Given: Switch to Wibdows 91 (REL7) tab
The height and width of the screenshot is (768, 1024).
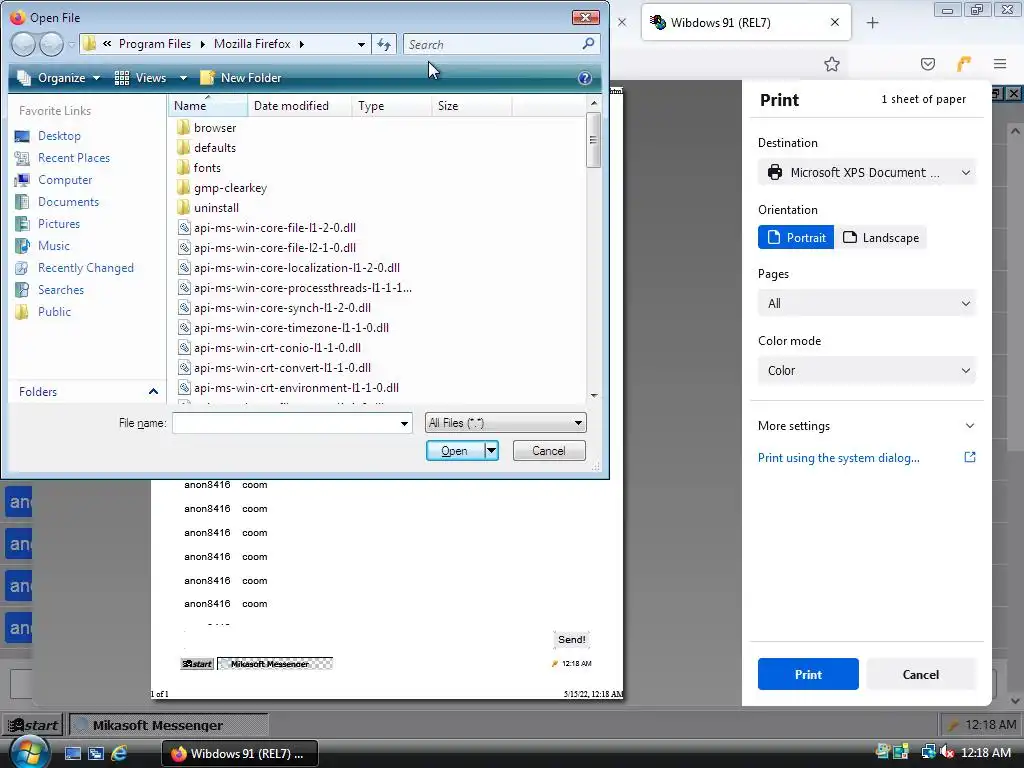Looking at the screenshot, I should [746, 23].
